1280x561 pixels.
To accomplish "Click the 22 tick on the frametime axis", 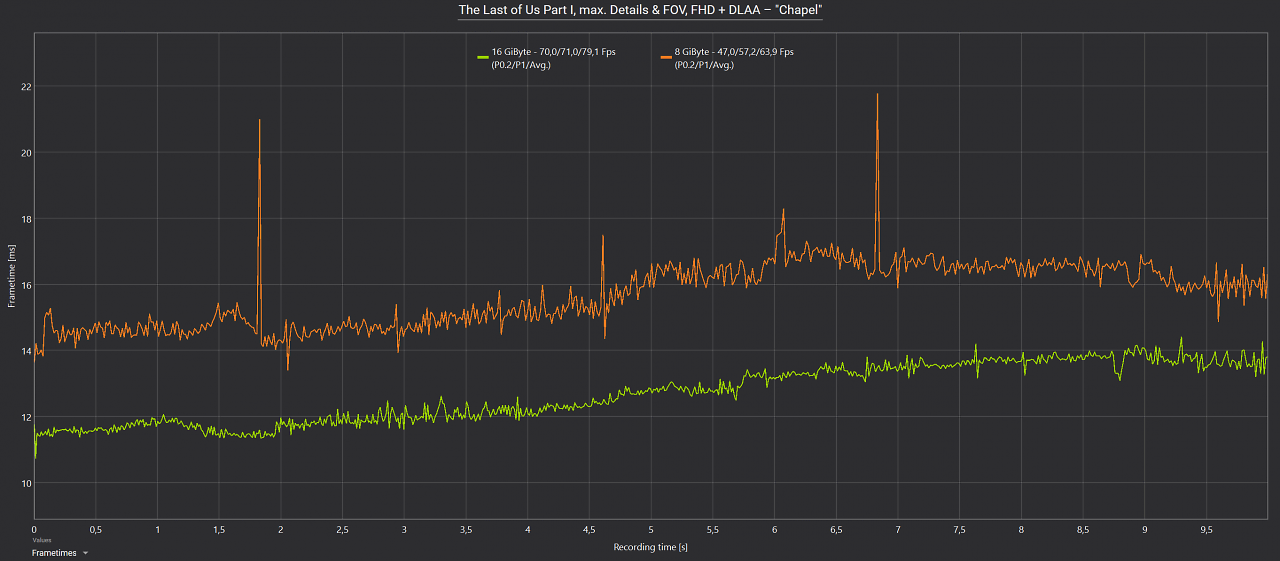I will [x=25, y=86].
